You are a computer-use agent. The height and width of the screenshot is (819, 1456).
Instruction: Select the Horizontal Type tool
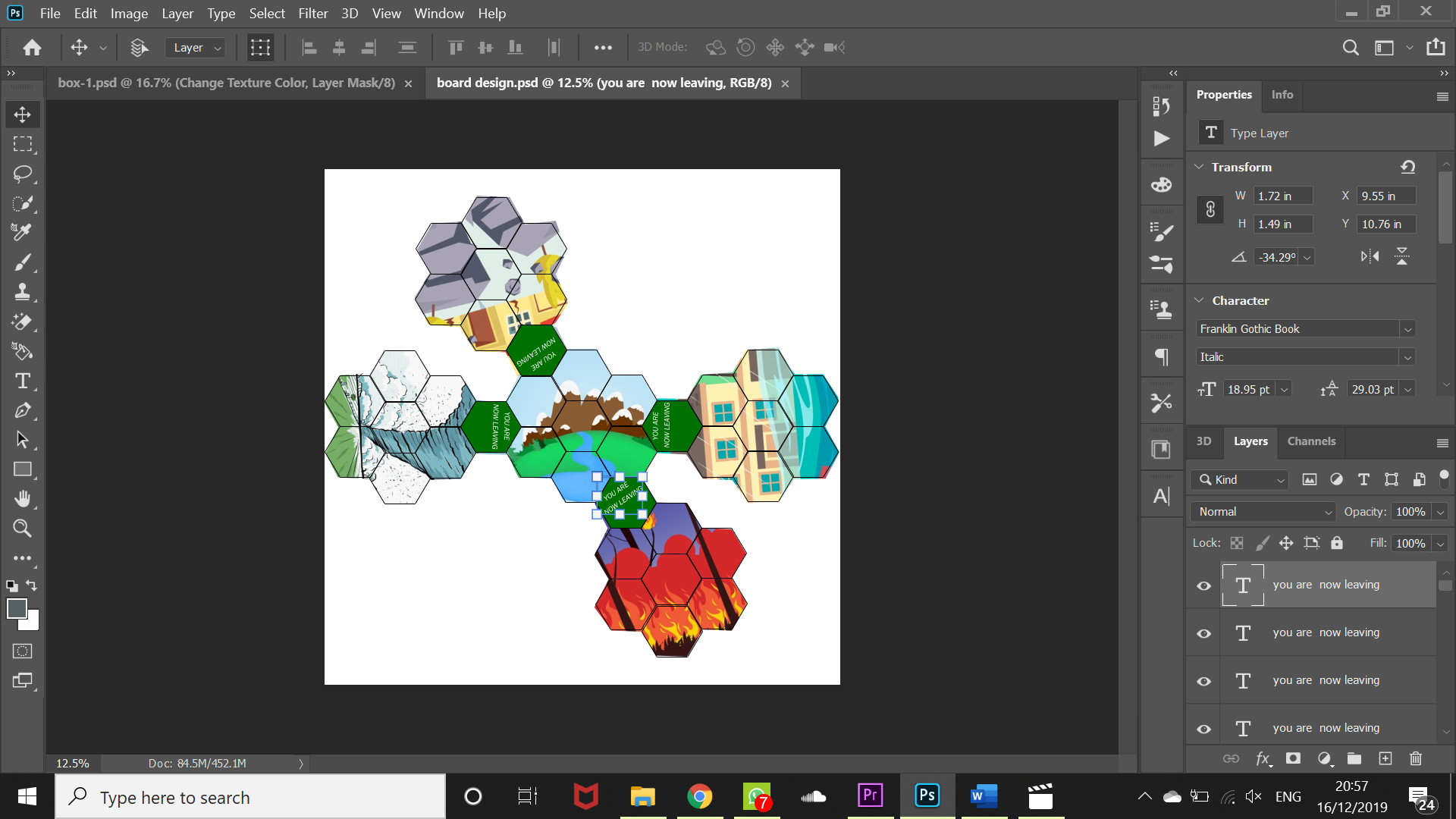[x=22, y=381]
